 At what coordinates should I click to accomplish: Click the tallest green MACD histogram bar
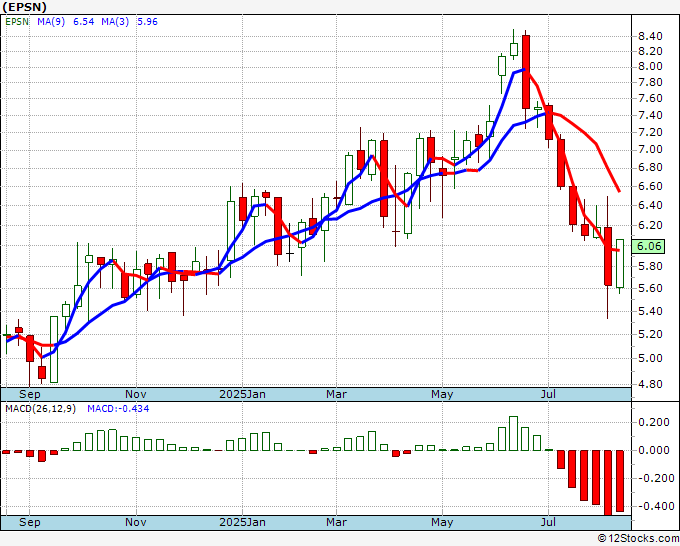(513, 434)
